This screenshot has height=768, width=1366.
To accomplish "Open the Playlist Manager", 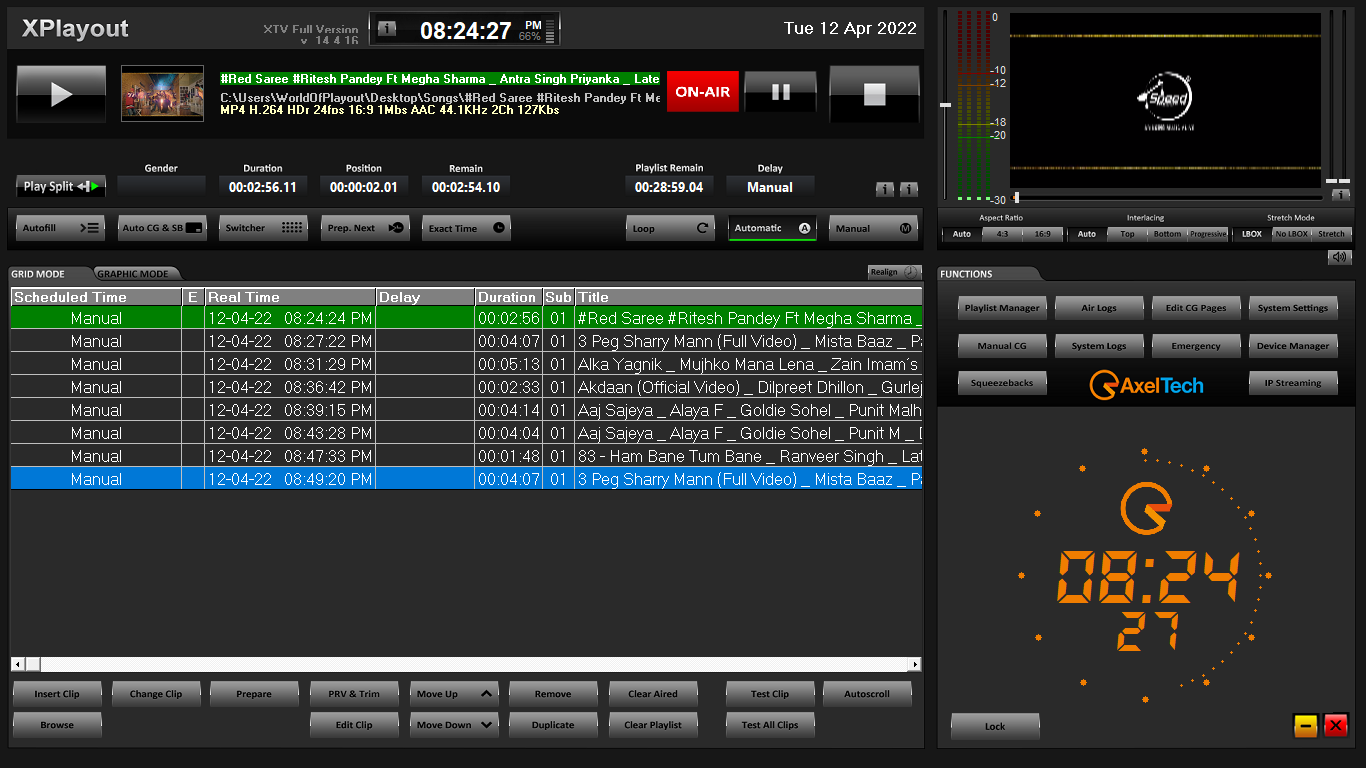I will coord(1002,308).
